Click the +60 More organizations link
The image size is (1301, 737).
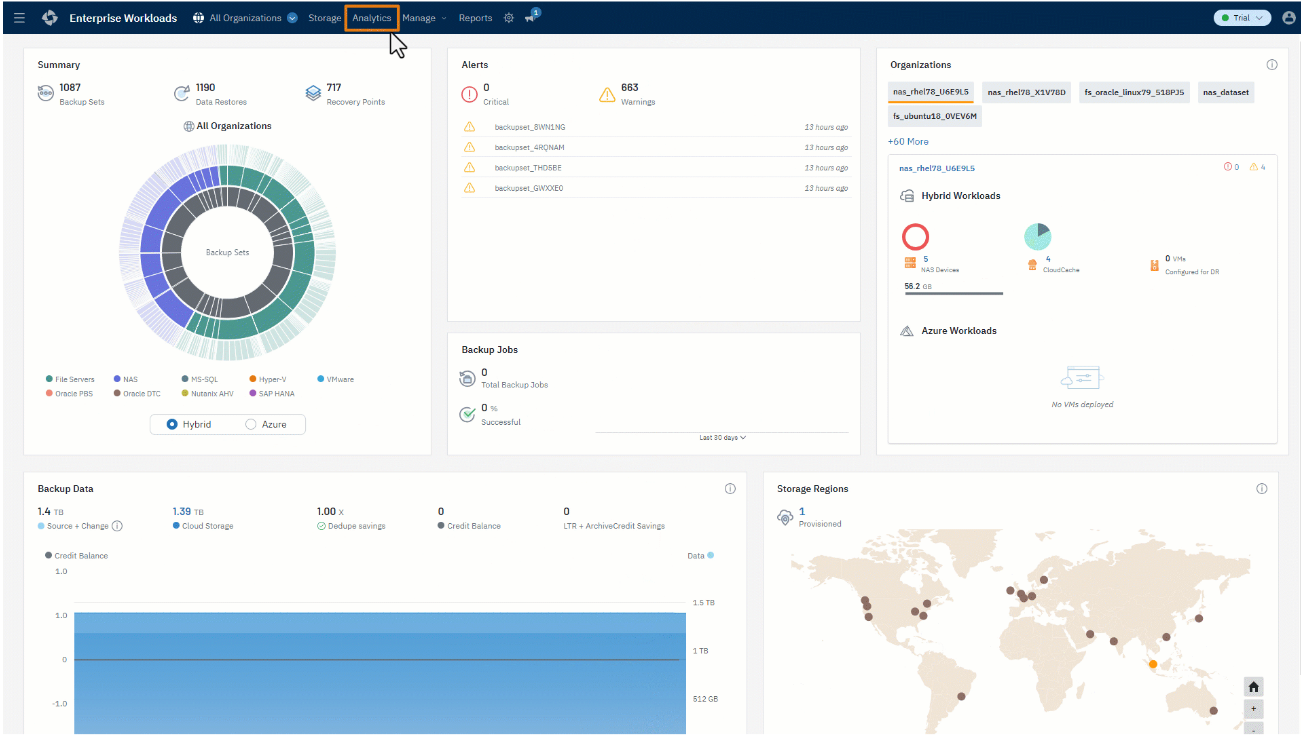(x=908, y=142)
